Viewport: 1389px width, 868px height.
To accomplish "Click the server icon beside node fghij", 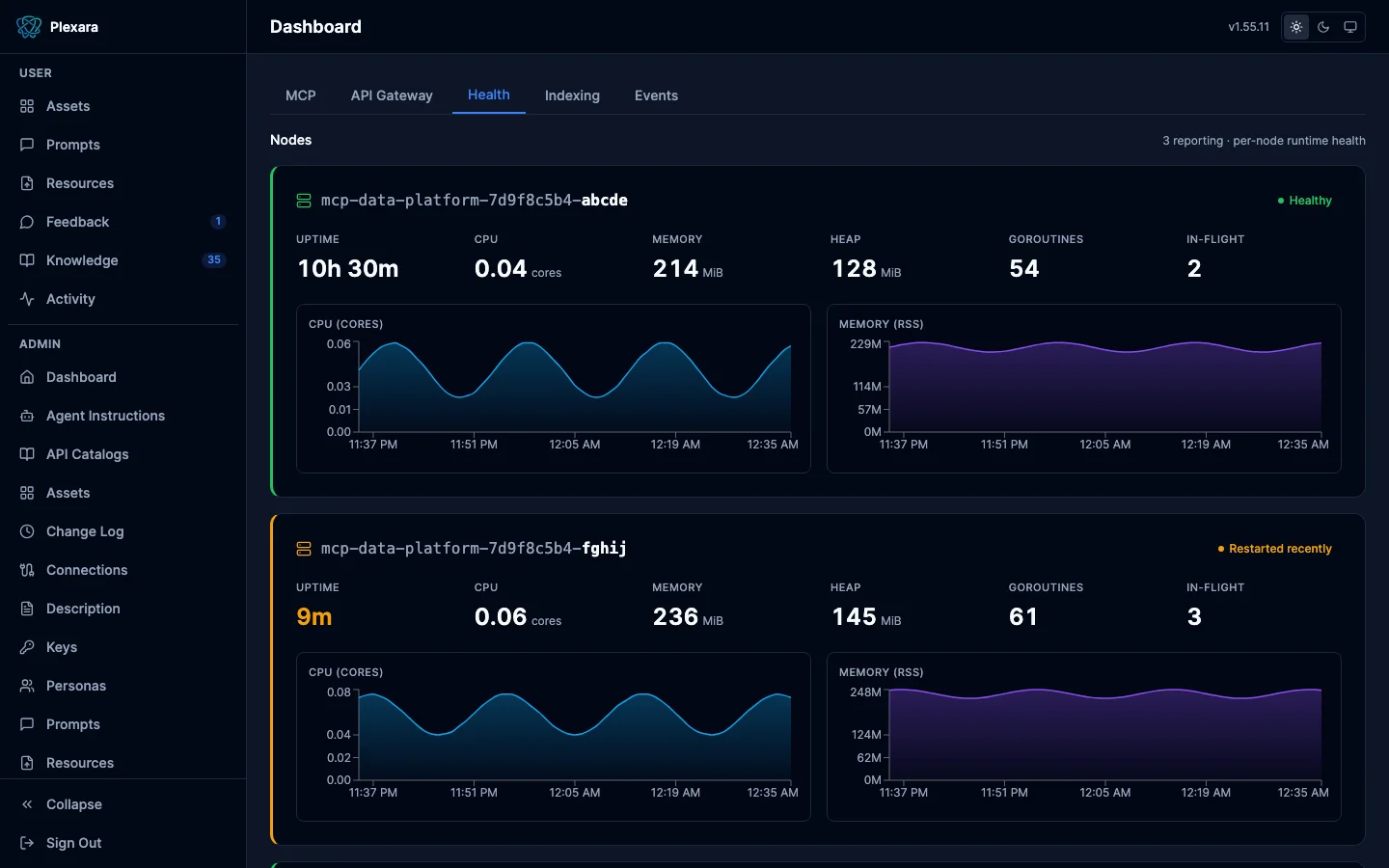I will coord(304,549).
